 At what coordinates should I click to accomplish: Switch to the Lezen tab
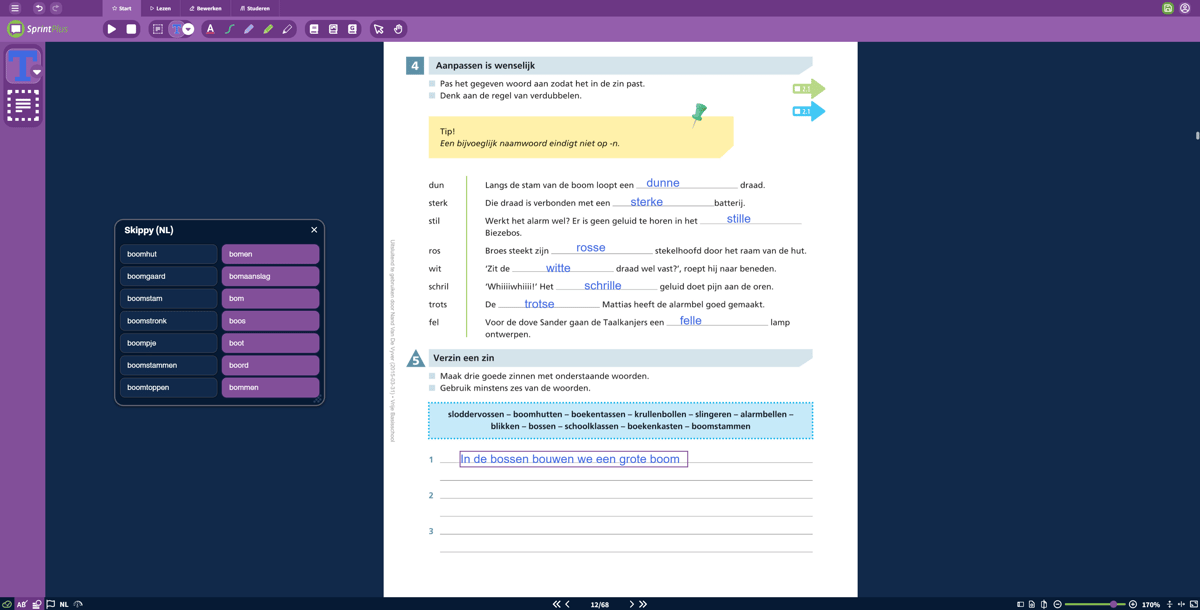pyautogui.click(x=160, y=8)
